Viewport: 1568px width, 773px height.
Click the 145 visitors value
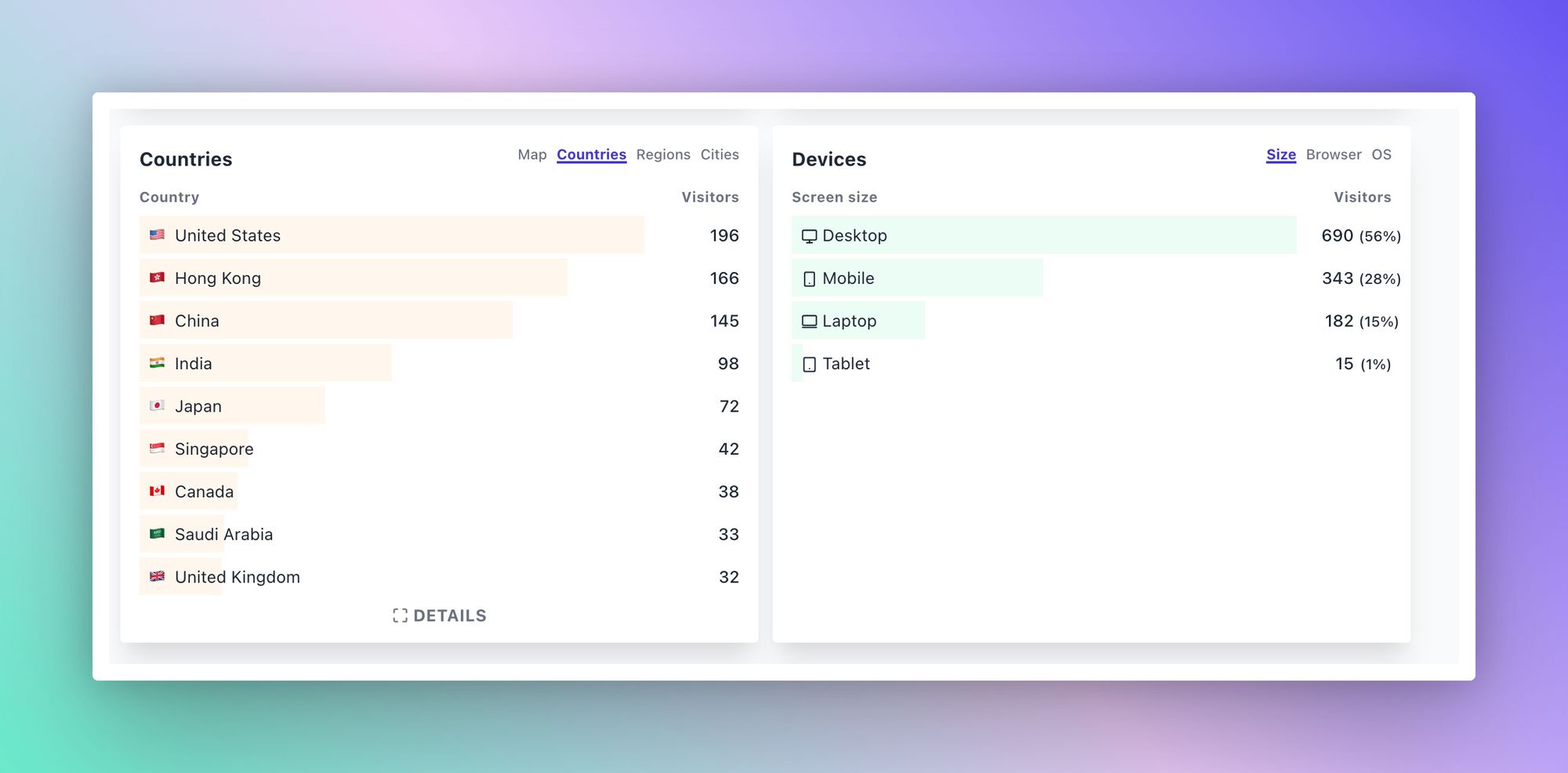tap(724, 321)
